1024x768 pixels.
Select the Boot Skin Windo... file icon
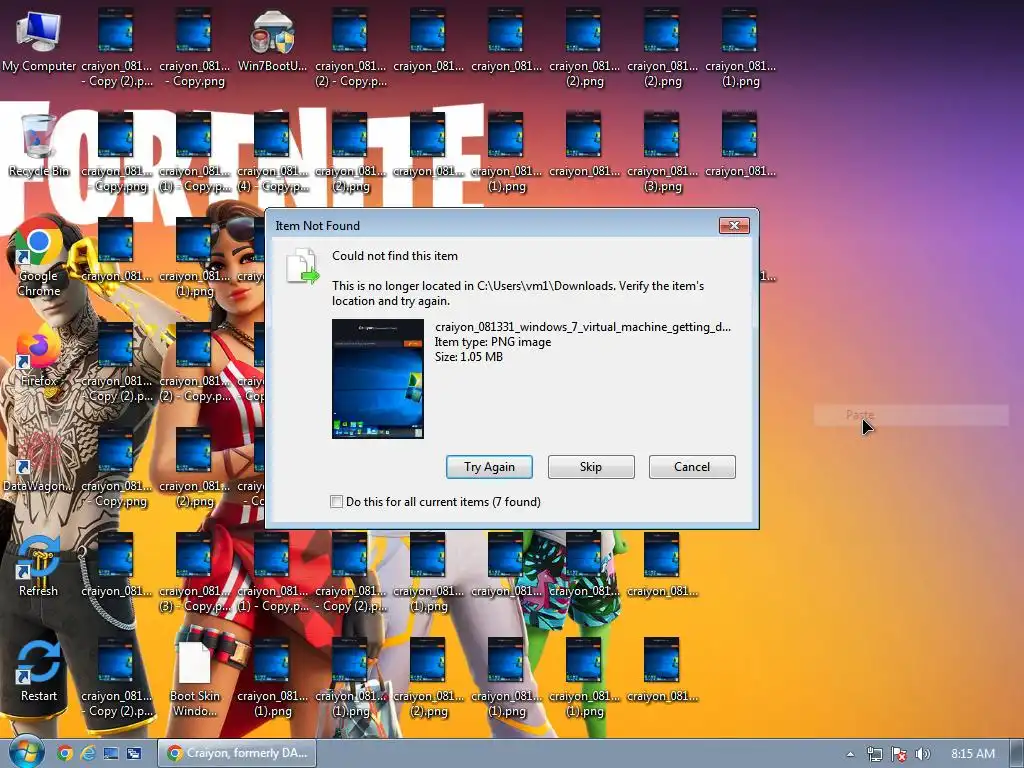195,679
